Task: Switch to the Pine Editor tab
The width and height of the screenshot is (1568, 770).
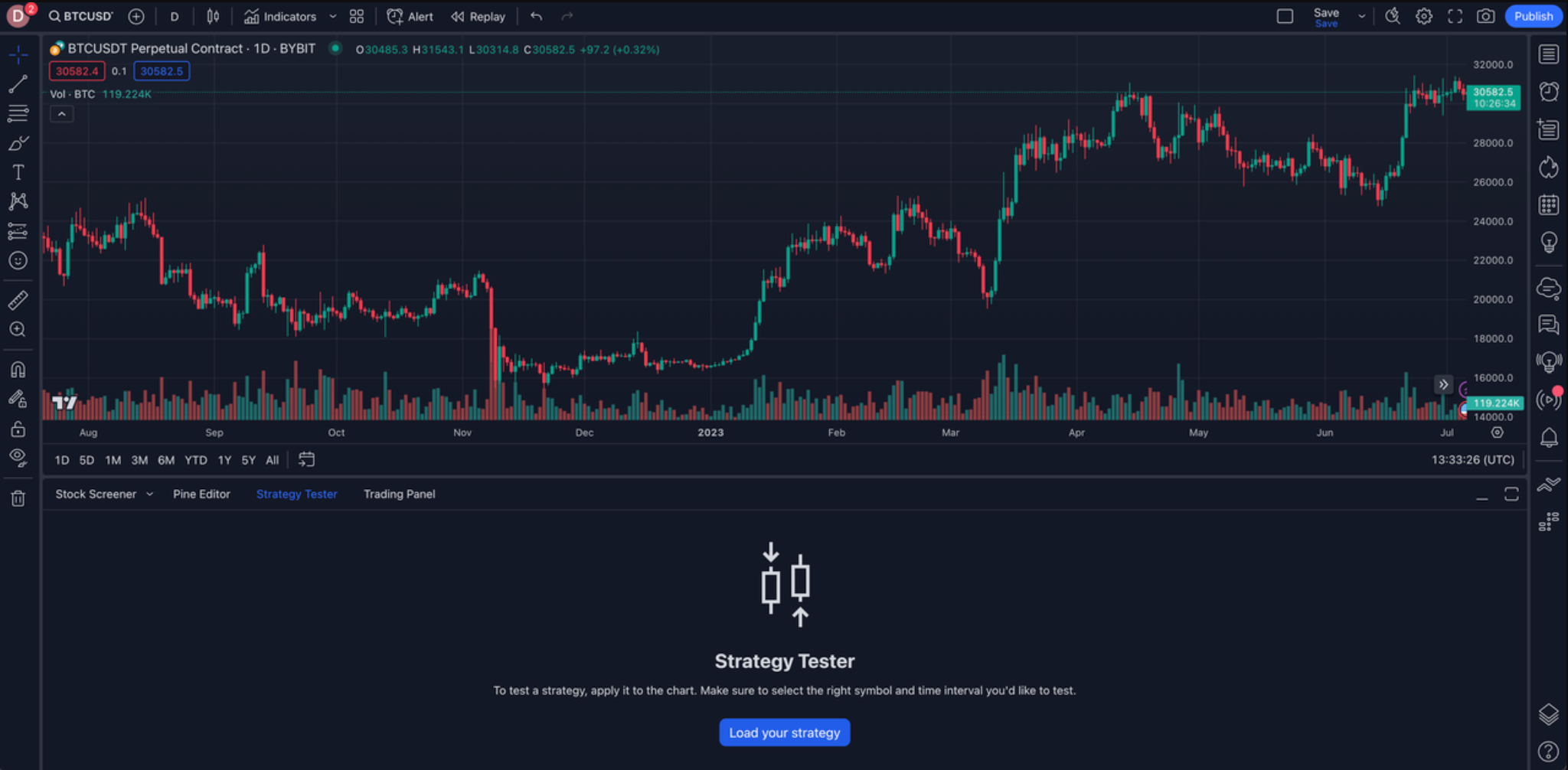Action: click(x=201, y=494)
